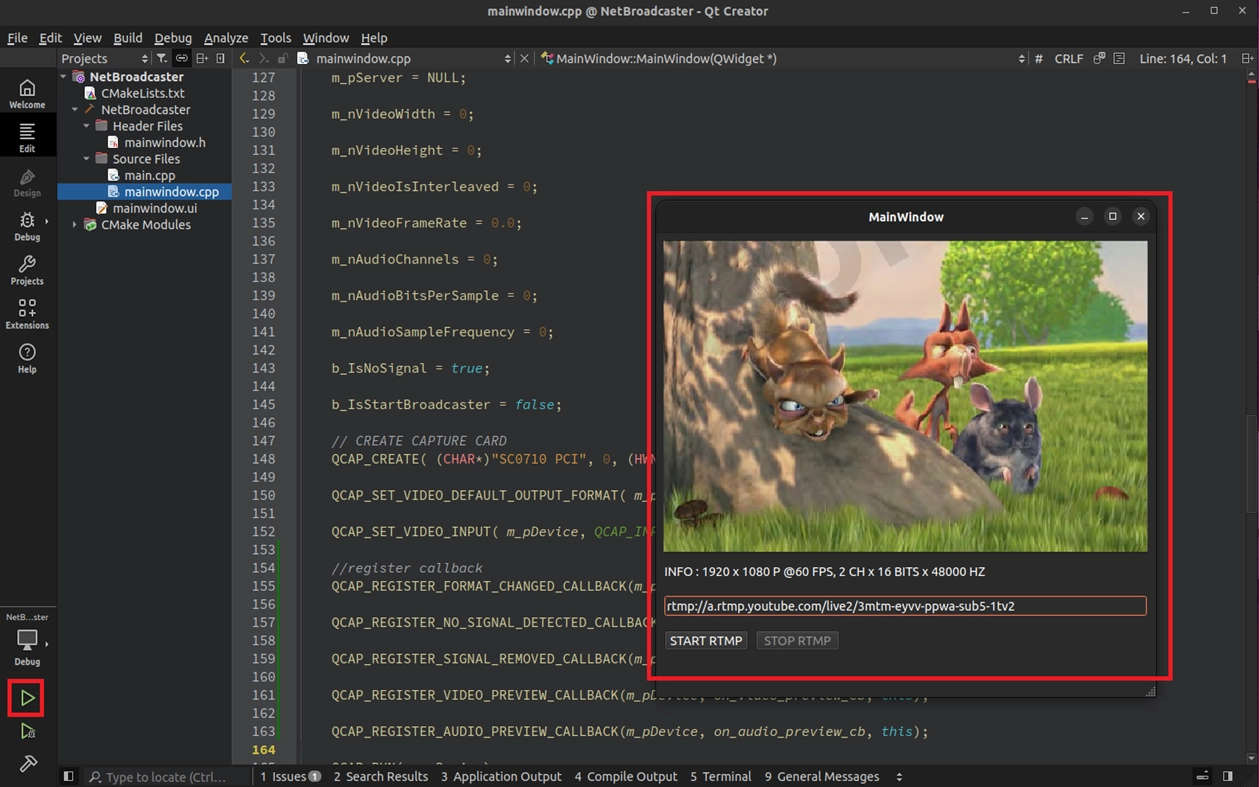The width and height of the screenshot is (1259, 787).
Task: Close the mainwindow.cpp document
Action: tap(524, 59)
